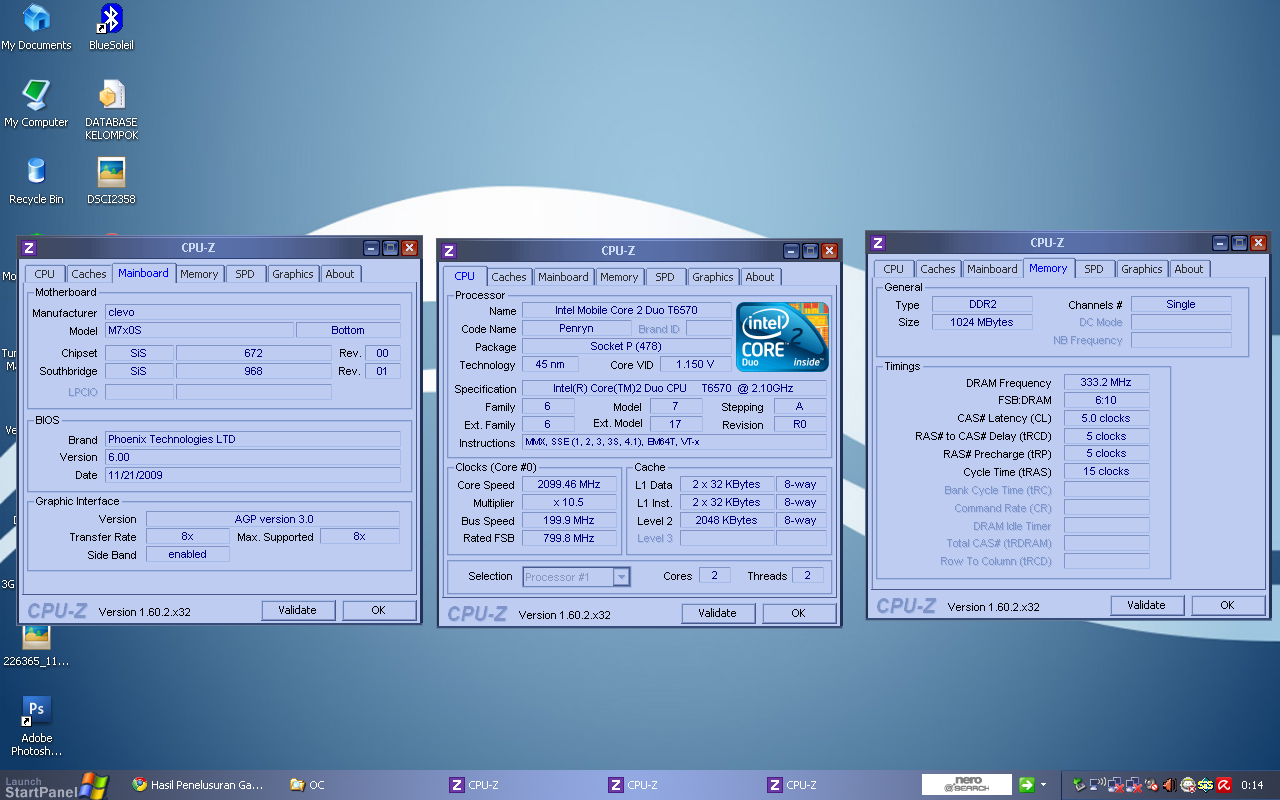This screenshot has width=1280, height=800.
Task: Open the DATABASE KELOMPOK file icon
Action: point(111,110)
